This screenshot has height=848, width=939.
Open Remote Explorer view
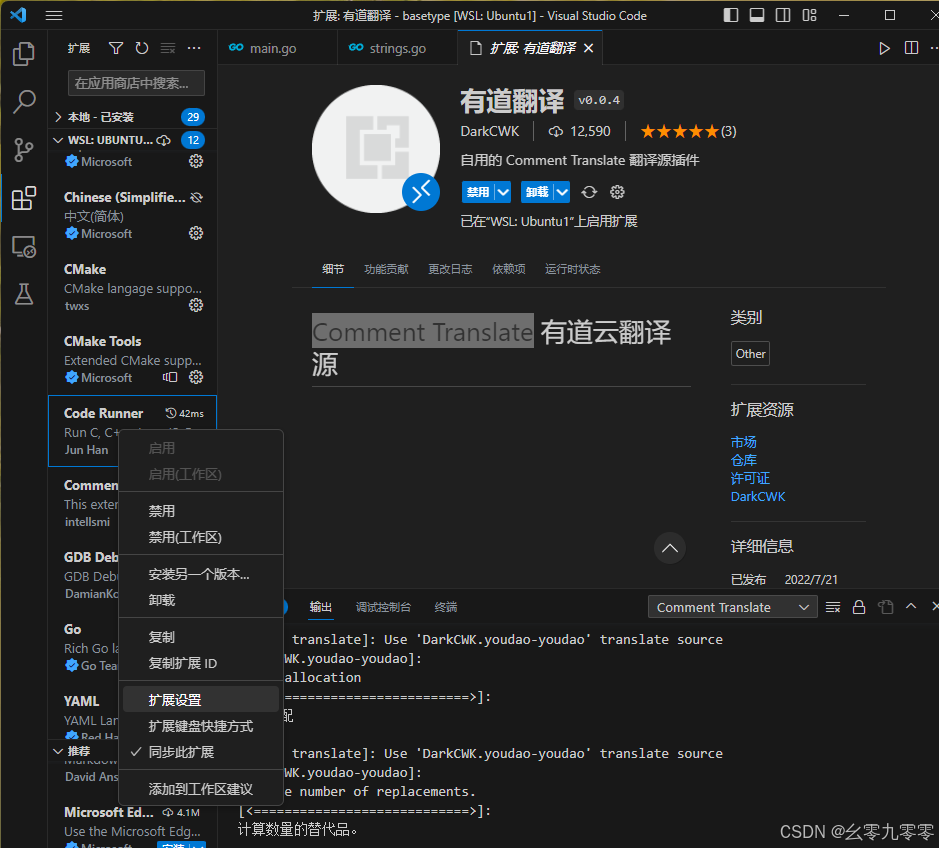tap(24, 246)
